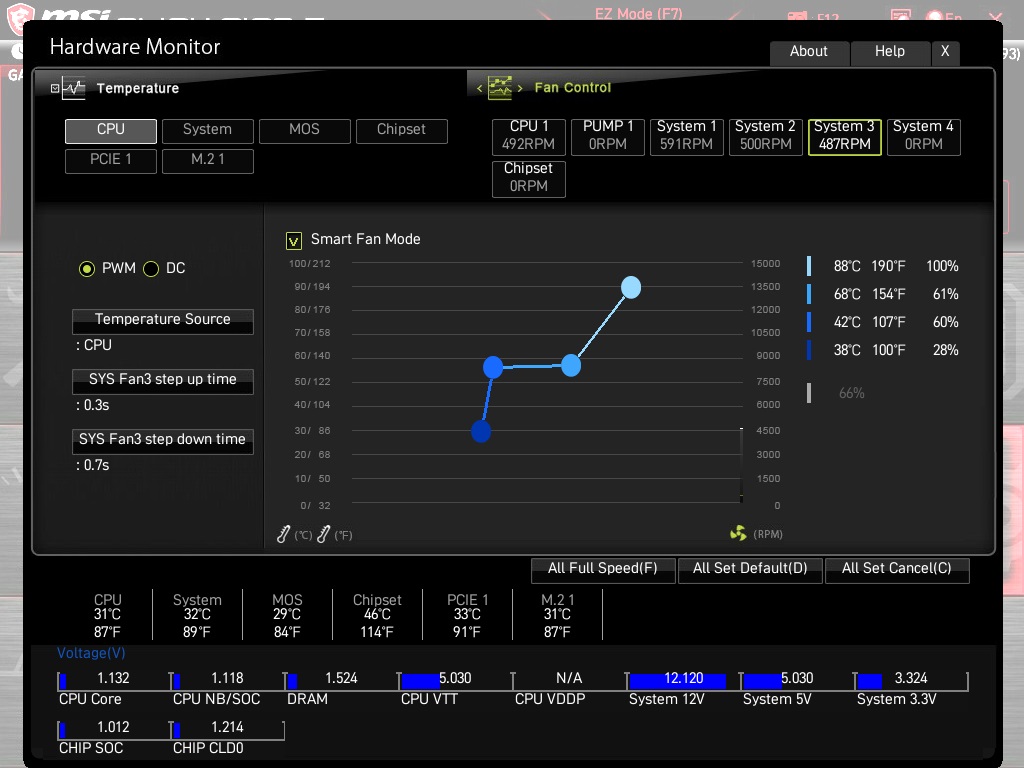This screenshot has height=768, width=1024.
Task: Click fan curve point at 88°C
Action: [631, 287]
